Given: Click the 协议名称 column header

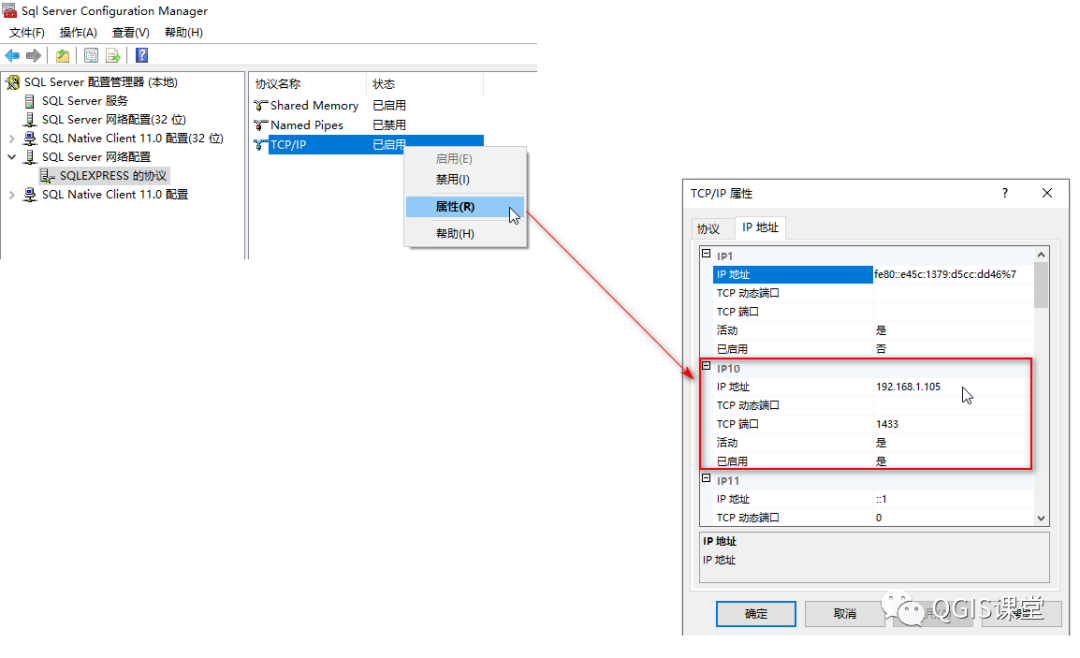Looking at the screenshot, I should point(307,84).
